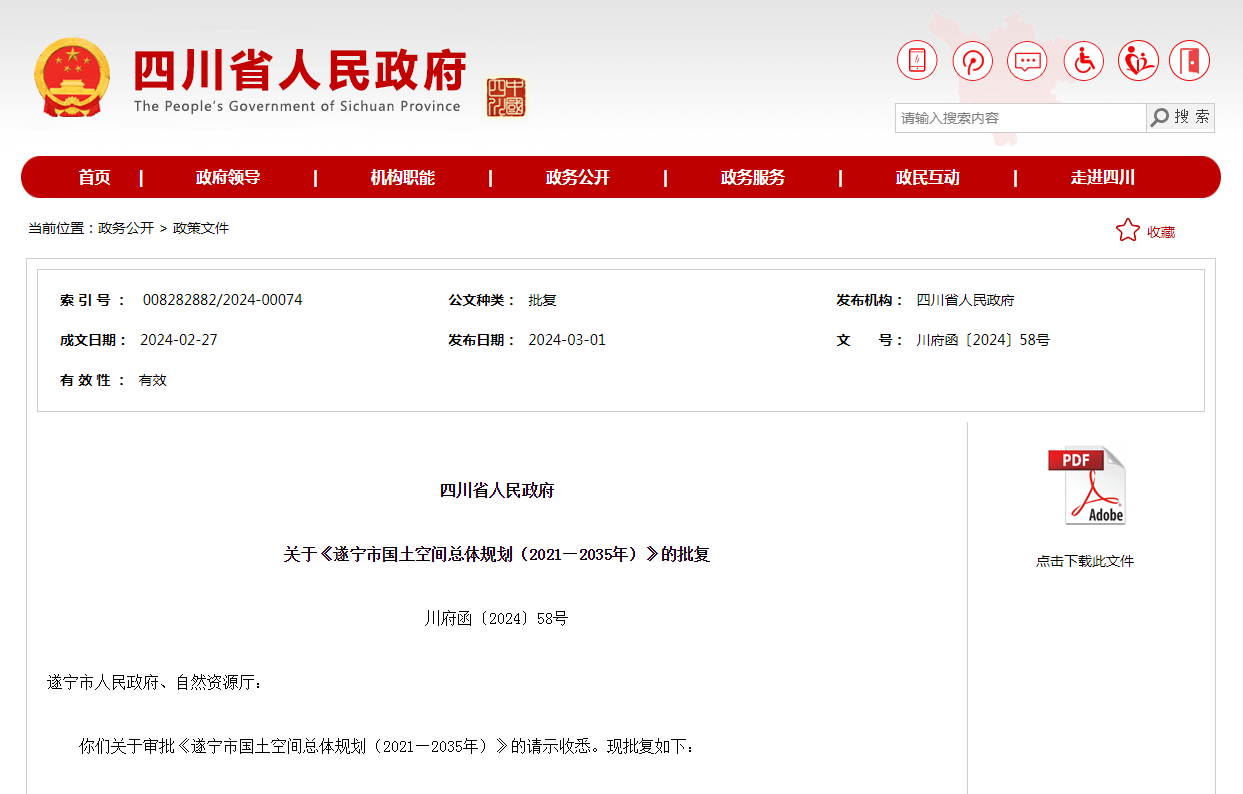This screenshot has width=1243, height=794.
Task: Click the mobile phone icon in header
Action: (916, 61)
